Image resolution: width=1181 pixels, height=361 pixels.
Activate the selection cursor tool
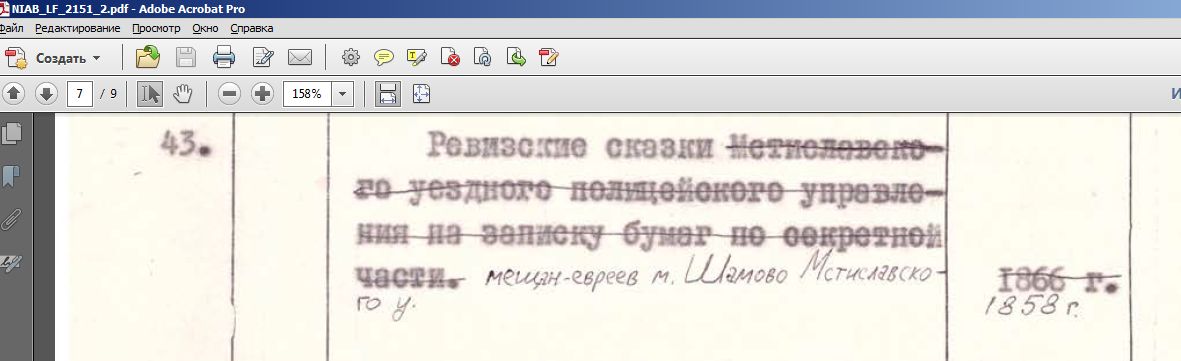(x=150, y=94)
